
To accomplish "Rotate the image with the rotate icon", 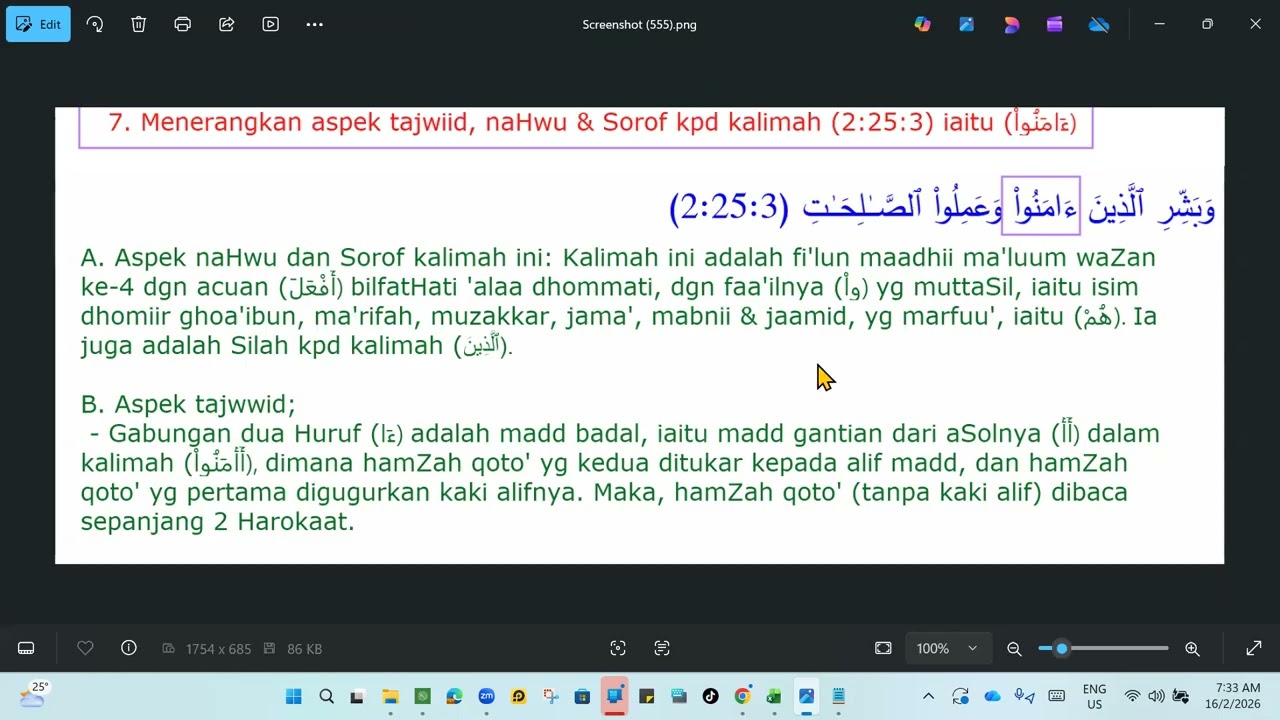I will point(95,24).
